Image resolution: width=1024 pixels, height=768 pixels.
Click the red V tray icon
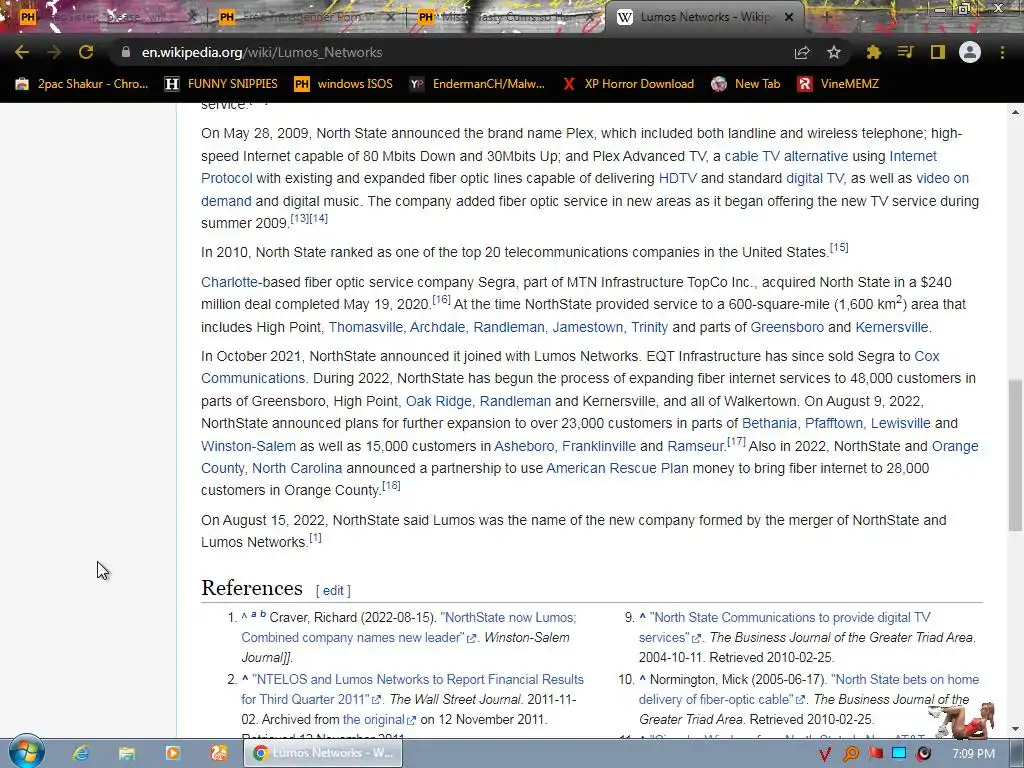825,754
